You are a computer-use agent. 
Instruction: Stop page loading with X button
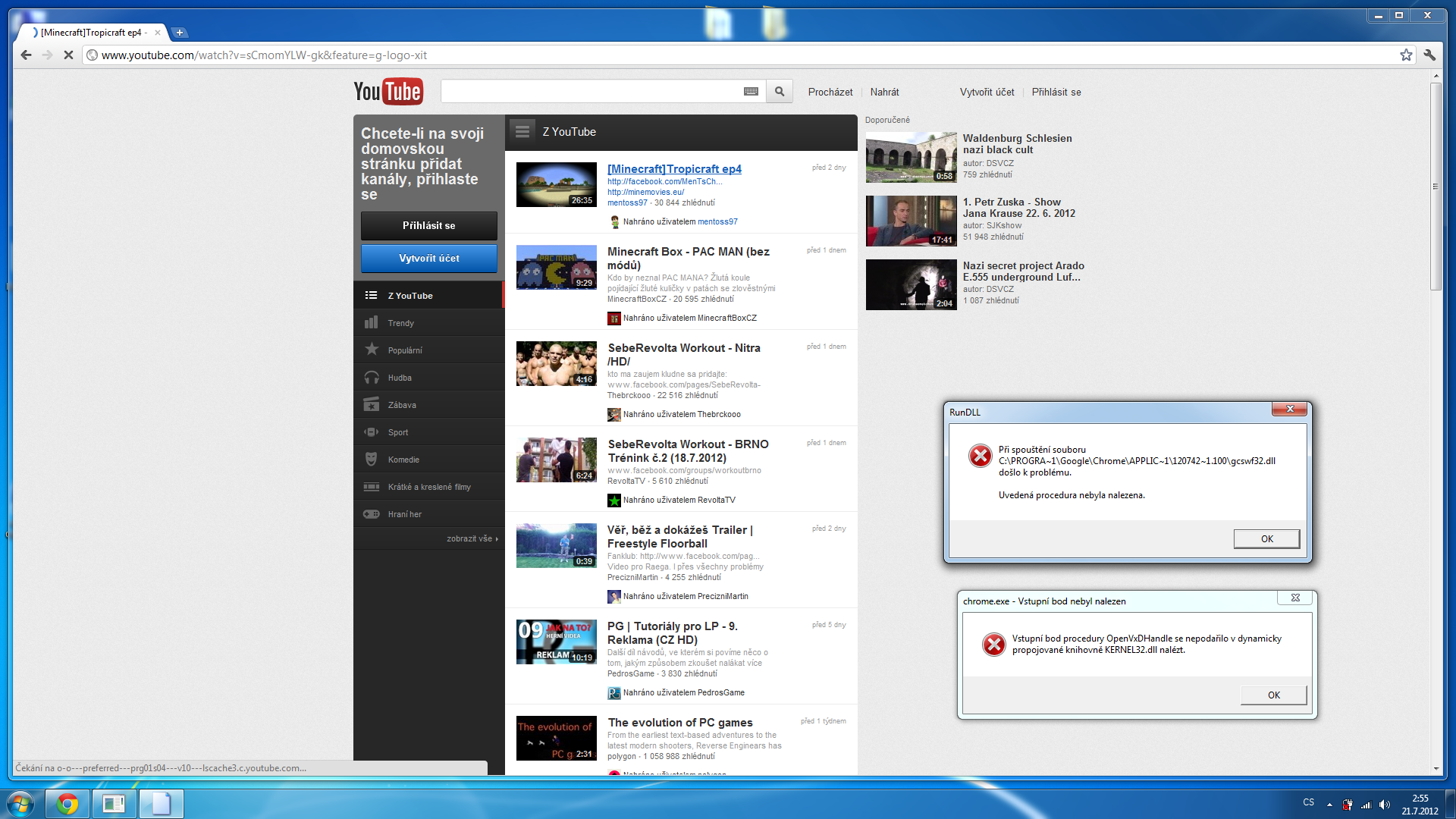pyautogui.click(x=68, y=55)
